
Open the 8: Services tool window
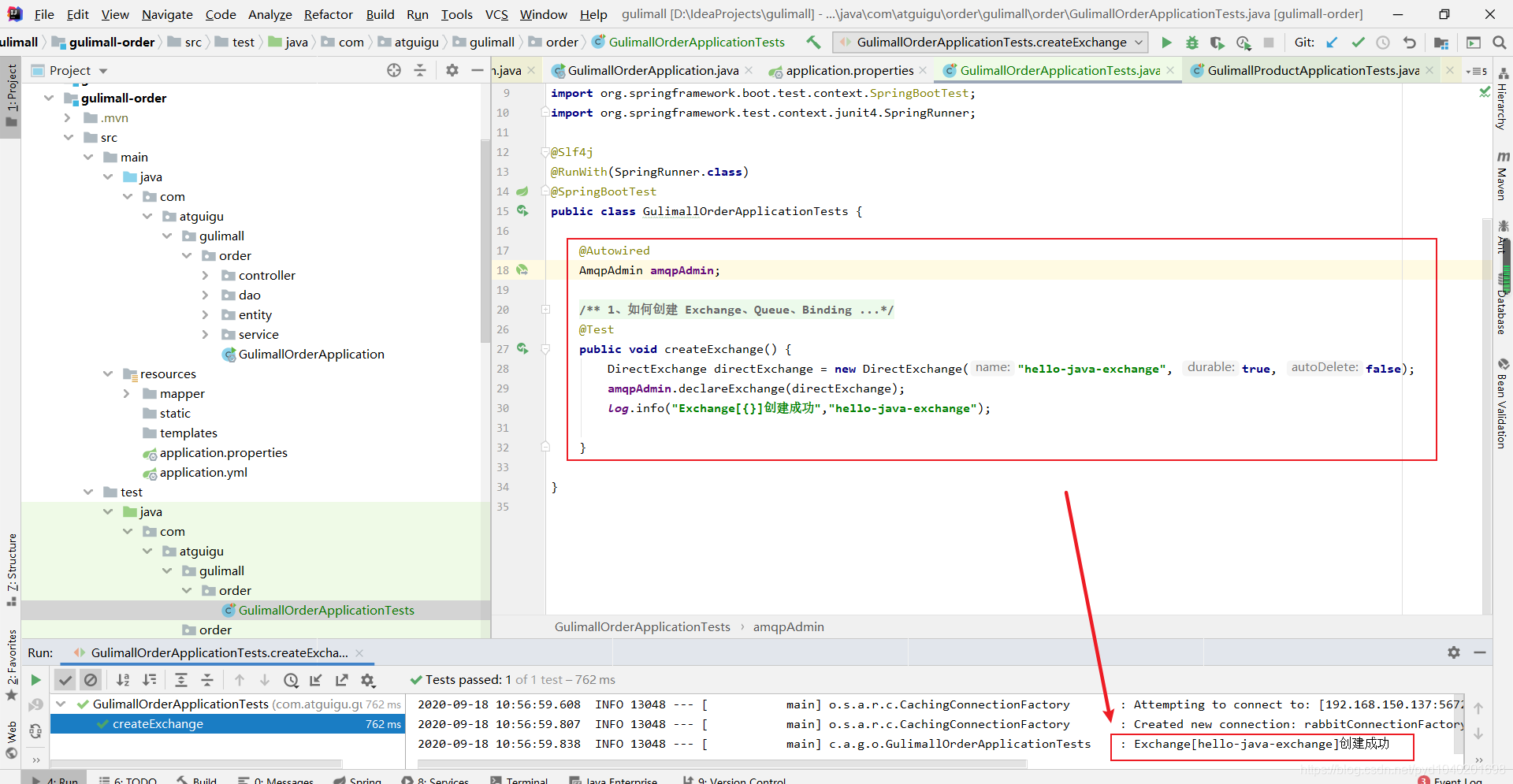pyautogui.click(x=435, y=781)
